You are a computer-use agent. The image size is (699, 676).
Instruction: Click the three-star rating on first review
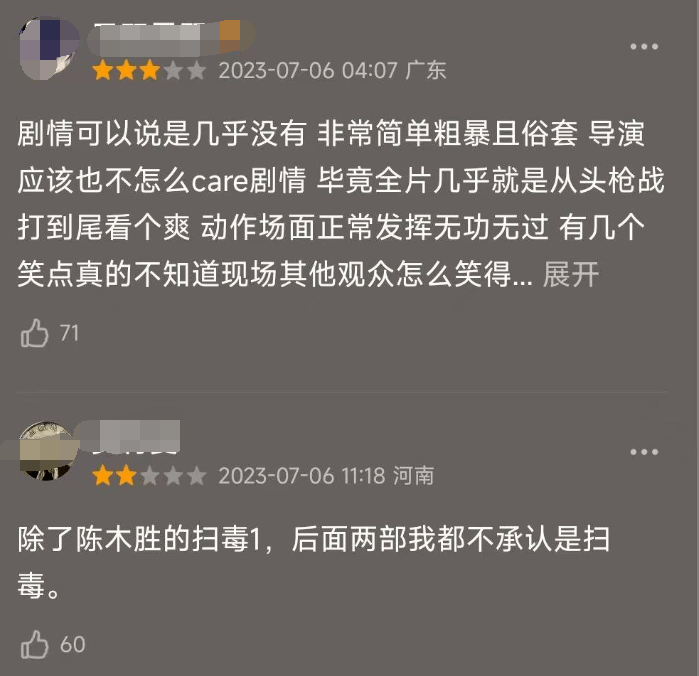coord(149,71)
